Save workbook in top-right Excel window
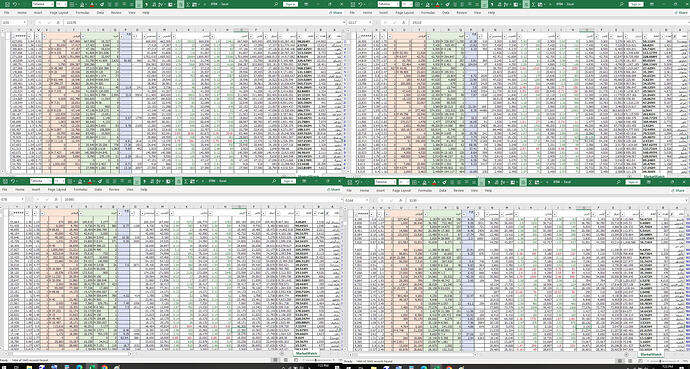Screen dimensions: 690x369 [x=352, y=4]
